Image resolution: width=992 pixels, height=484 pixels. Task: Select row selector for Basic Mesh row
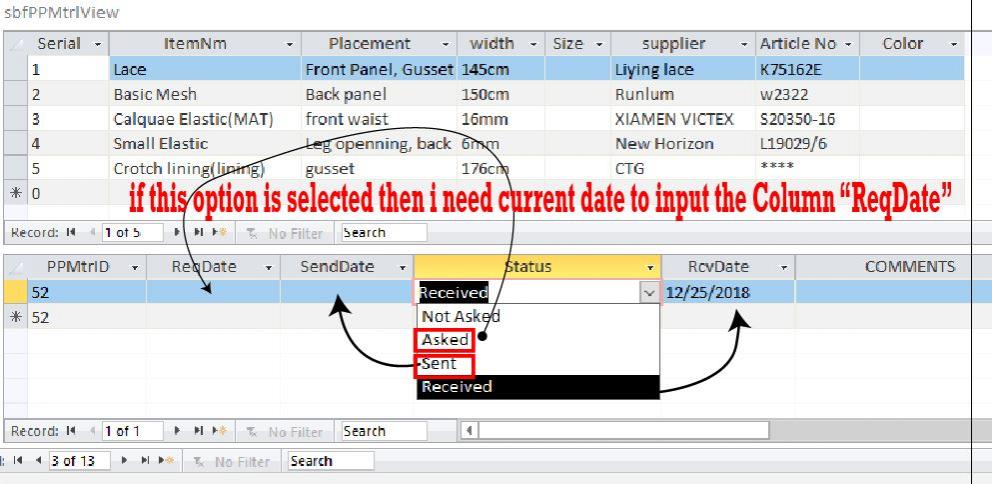pyautogui.click(x=16, y=94)
